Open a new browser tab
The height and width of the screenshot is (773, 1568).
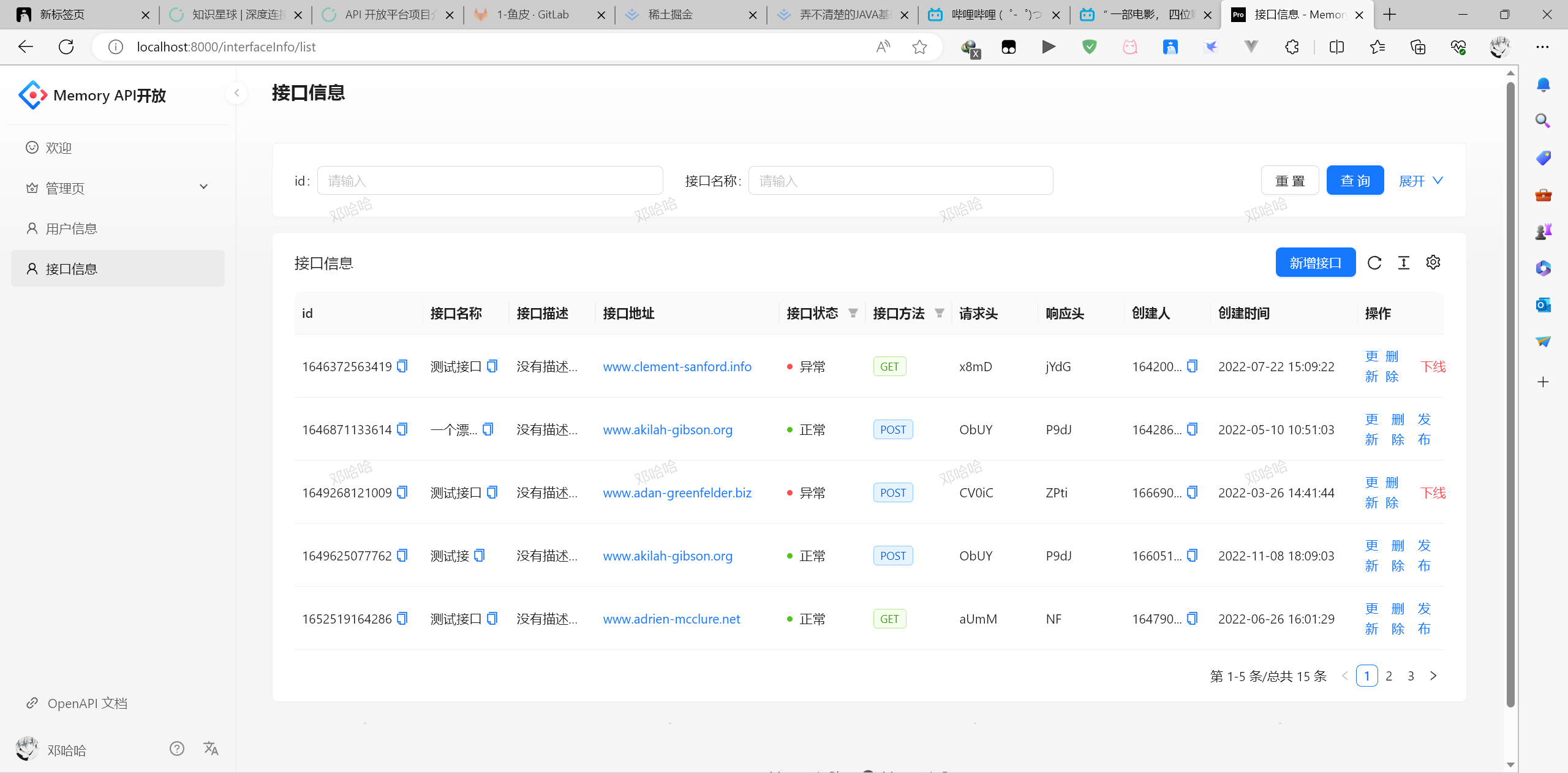coord(1390,15)
